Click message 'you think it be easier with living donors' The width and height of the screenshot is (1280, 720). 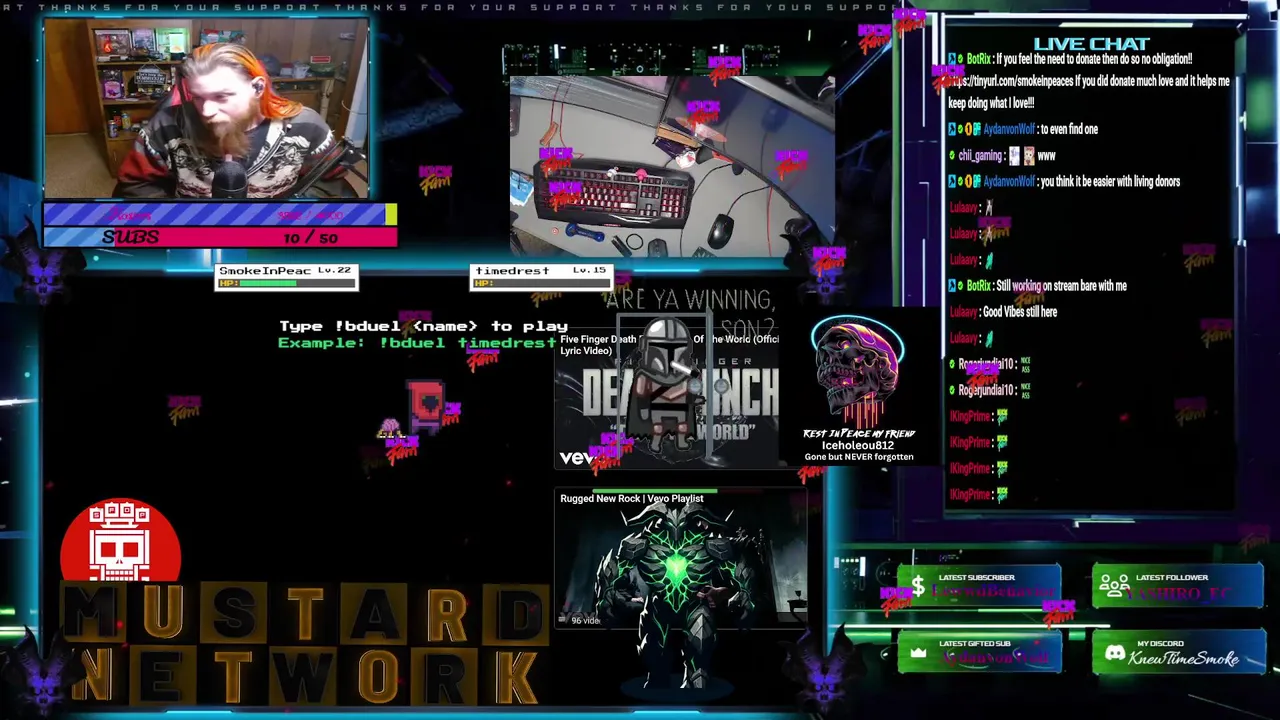[1110, 182]
